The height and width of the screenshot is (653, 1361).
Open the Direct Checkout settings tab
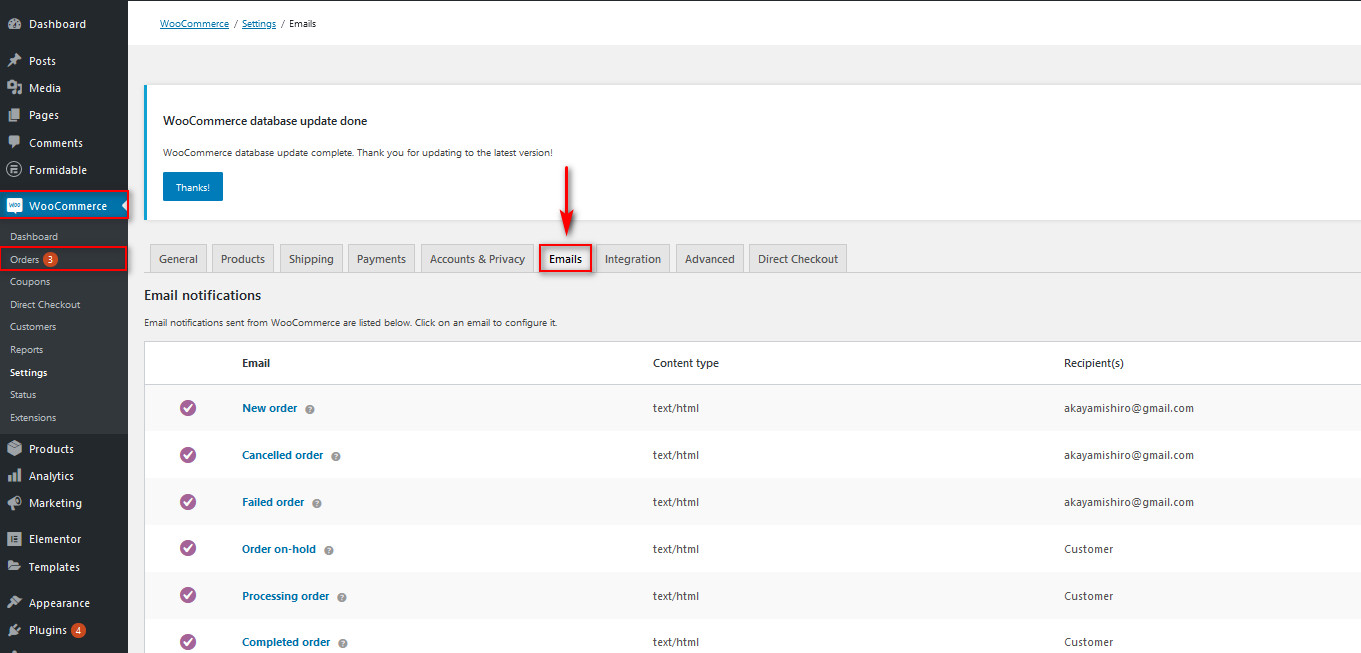coord(798,259)
